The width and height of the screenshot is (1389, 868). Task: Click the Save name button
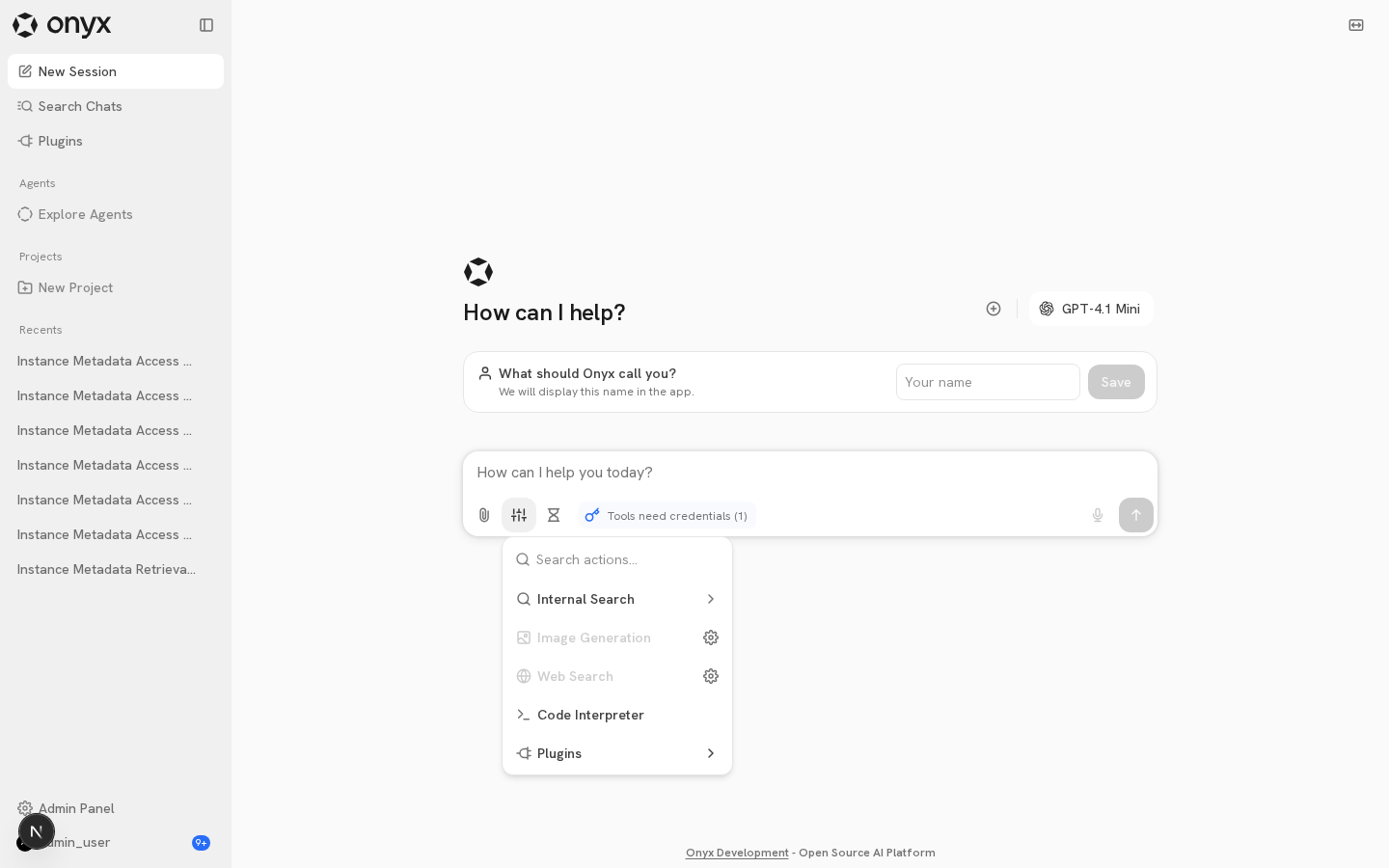(1116, 382)
